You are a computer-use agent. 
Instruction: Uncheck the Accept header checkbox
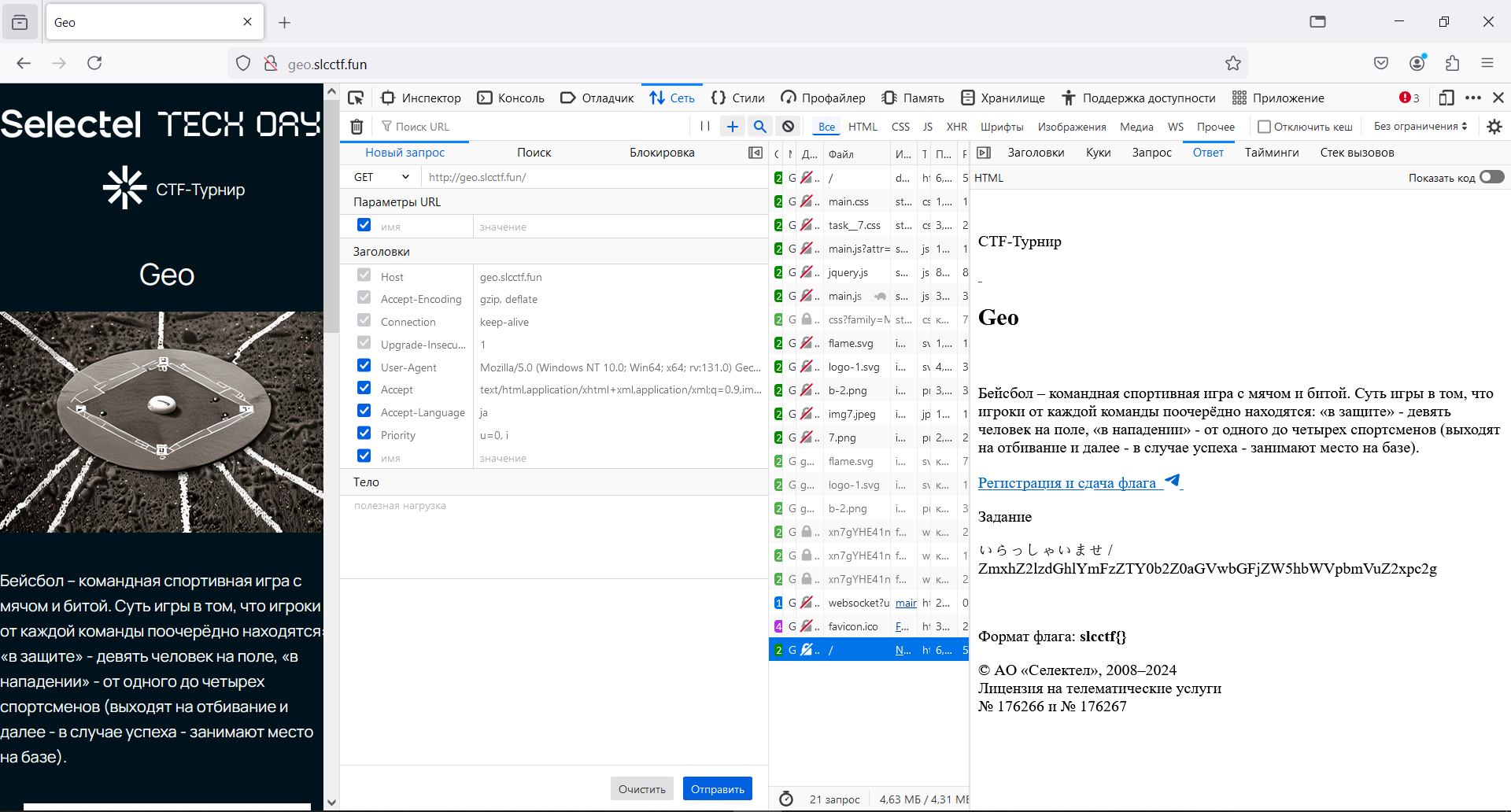(364, 387)
